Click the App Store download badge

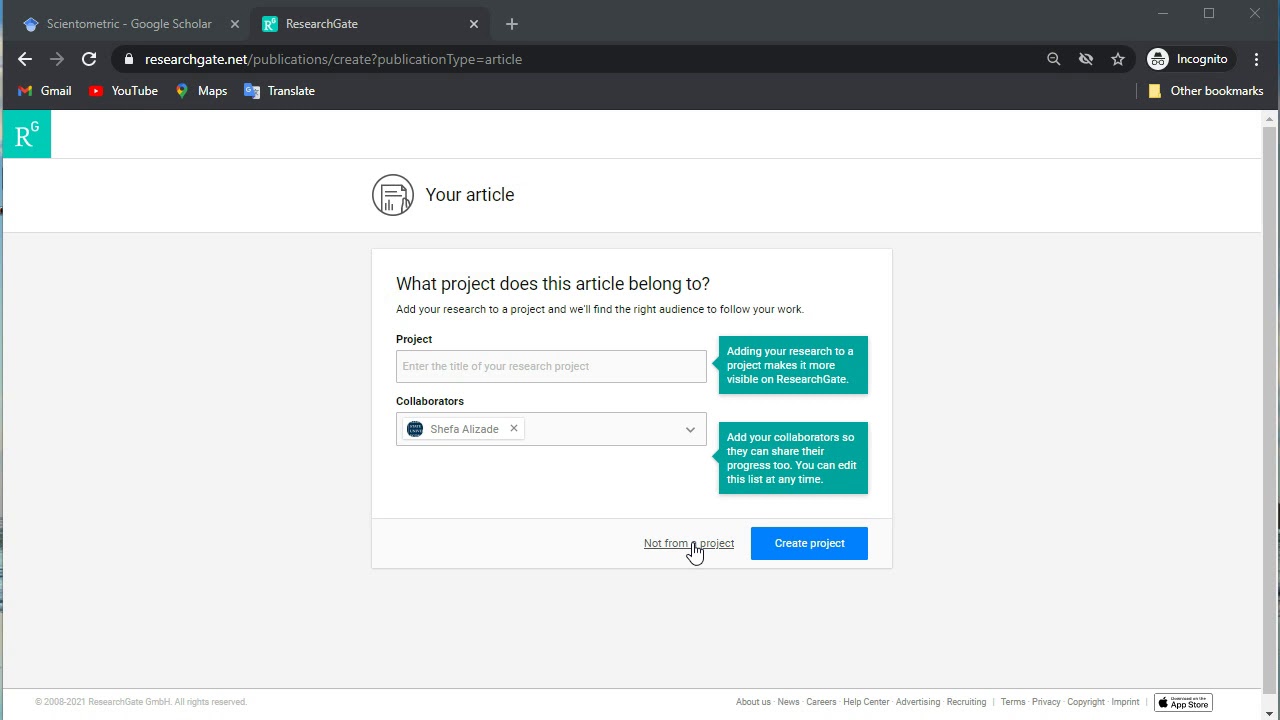point(1183,702)
